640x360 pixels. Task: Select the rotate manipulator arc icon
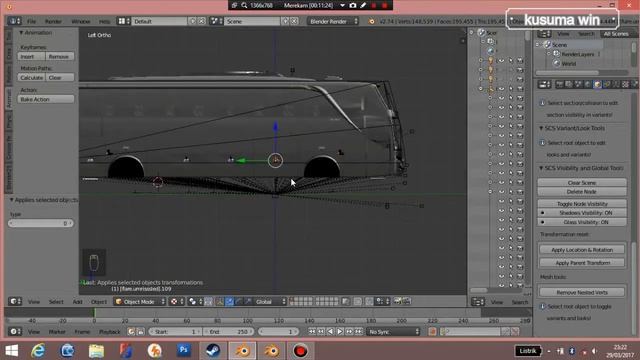tap(239, 302)
